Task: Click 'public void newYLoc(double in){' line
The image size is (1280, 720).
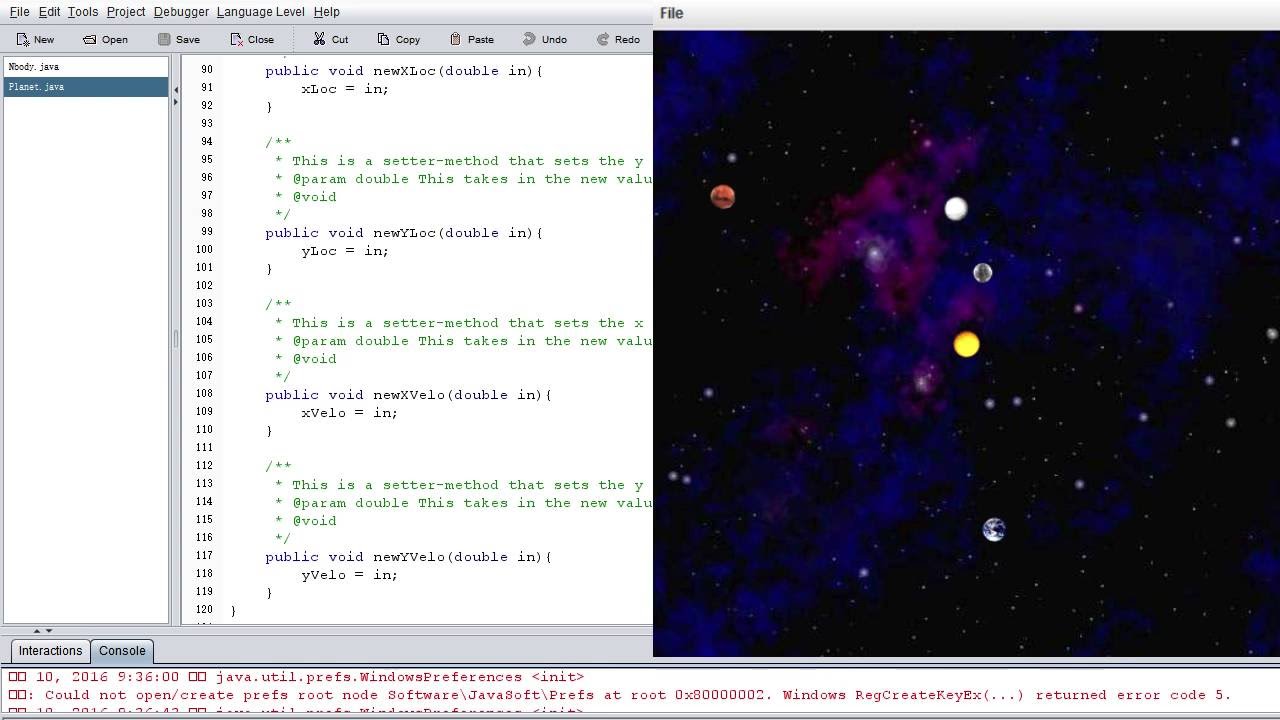Action: tap(404, 233)
